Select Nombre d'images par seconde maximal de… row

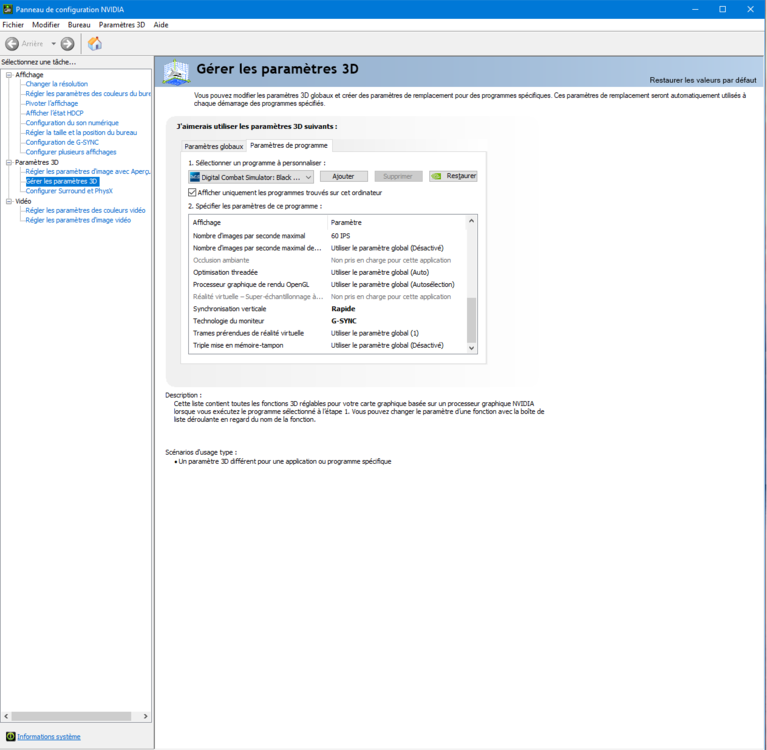[x=327, y=248]
